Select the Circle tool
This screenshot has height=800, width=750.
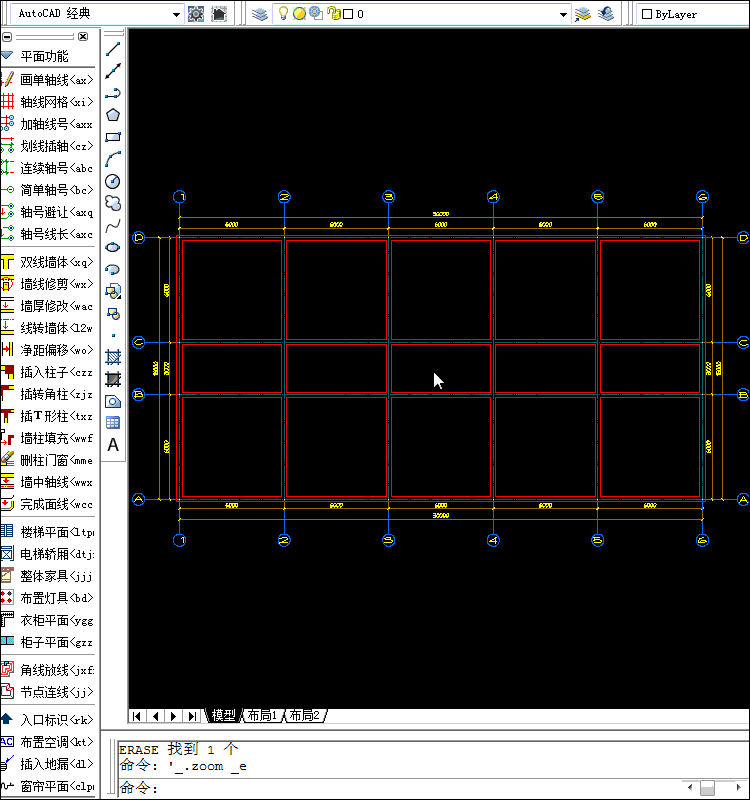[113, 181]
